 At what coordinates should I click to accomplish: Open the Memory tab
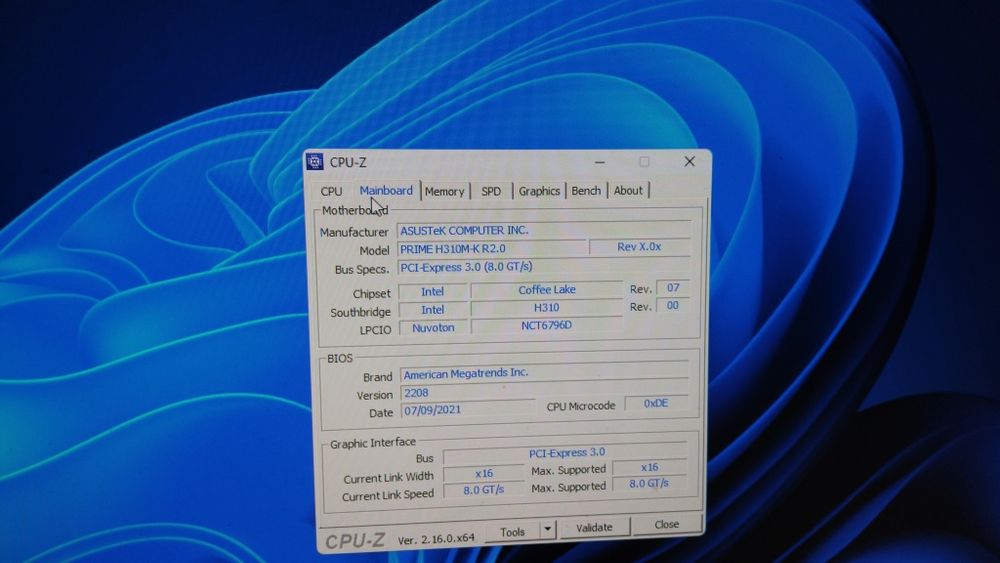click(x=445, y=191)
